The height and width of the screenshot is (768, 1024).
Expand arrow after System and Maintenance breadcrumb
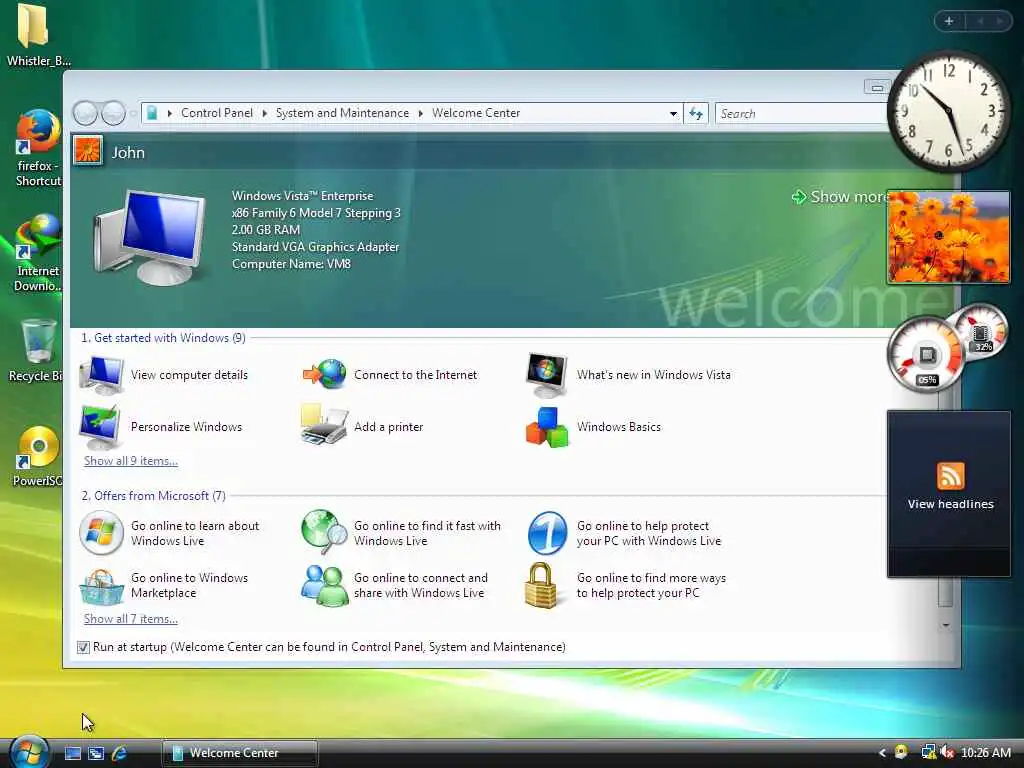[421, 114]
